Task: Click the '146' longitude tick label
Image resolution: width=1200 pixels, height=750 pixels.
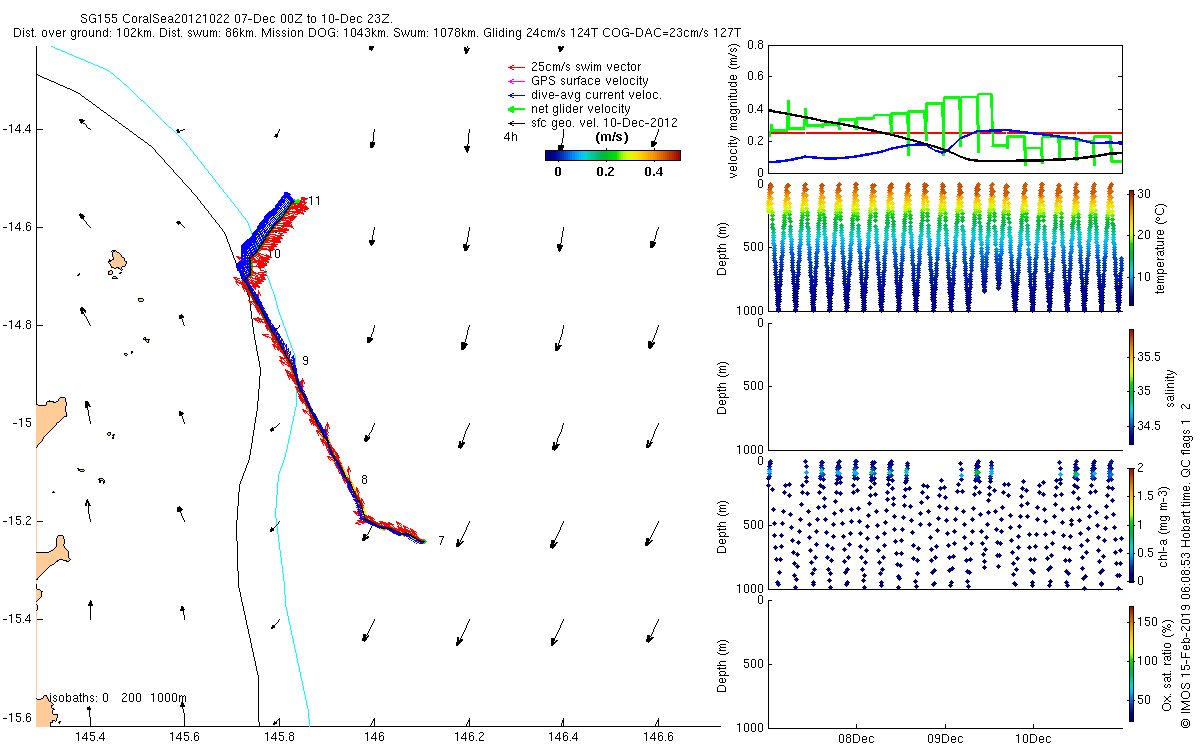Action: [x=374, y=737]
